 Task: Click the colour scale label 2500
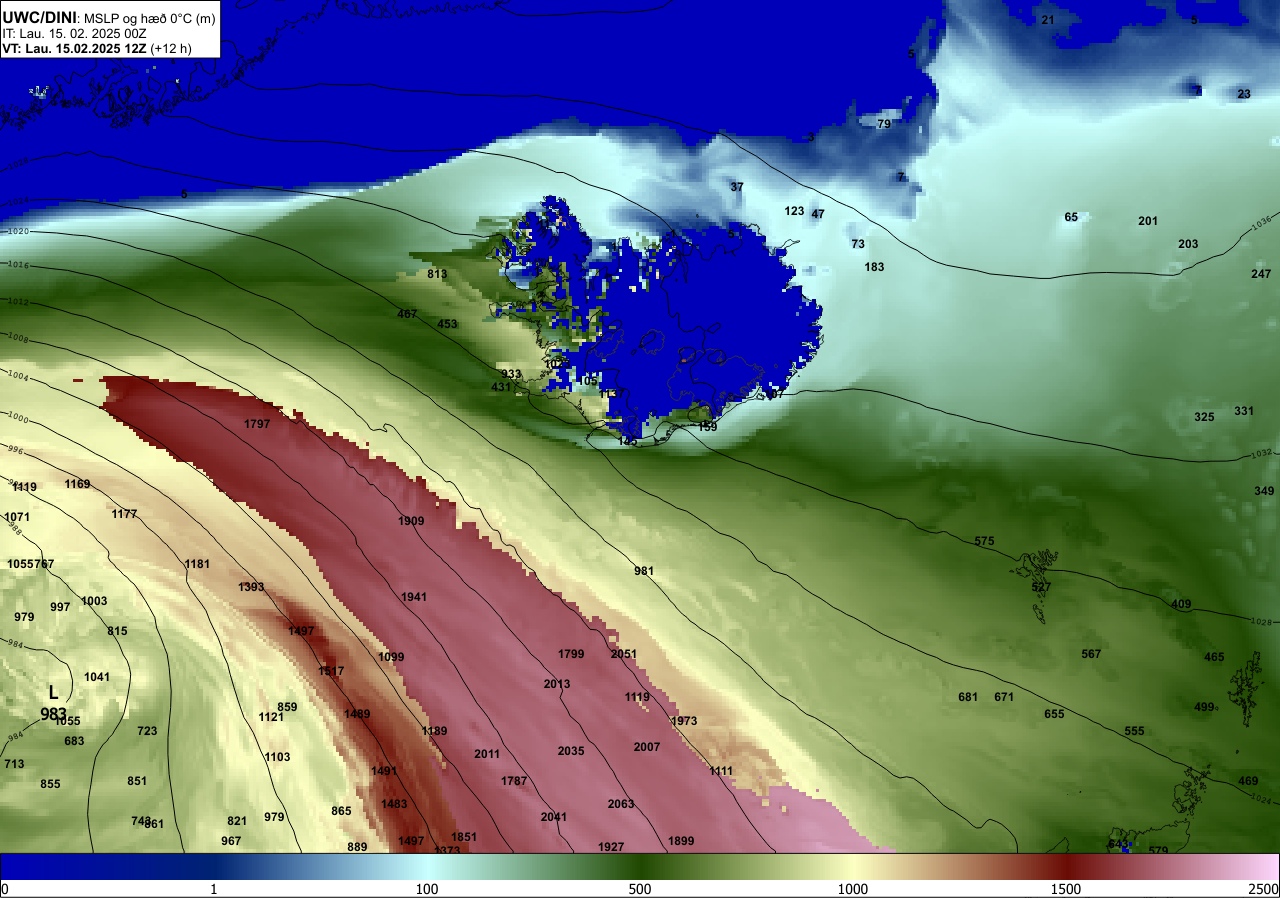(x=1264, y=889)
